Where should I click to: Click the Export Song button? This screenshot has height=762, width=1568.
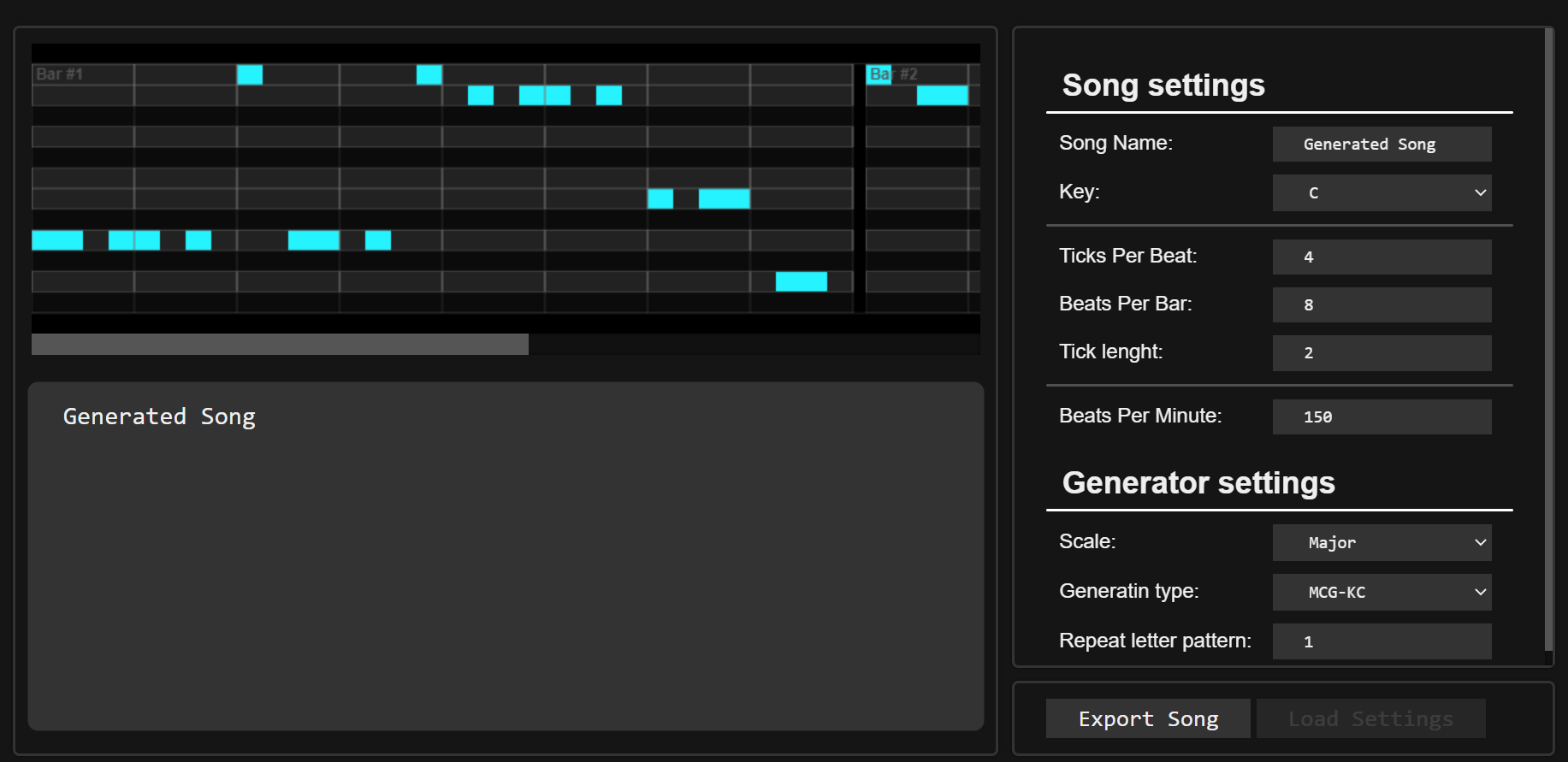1147,719
